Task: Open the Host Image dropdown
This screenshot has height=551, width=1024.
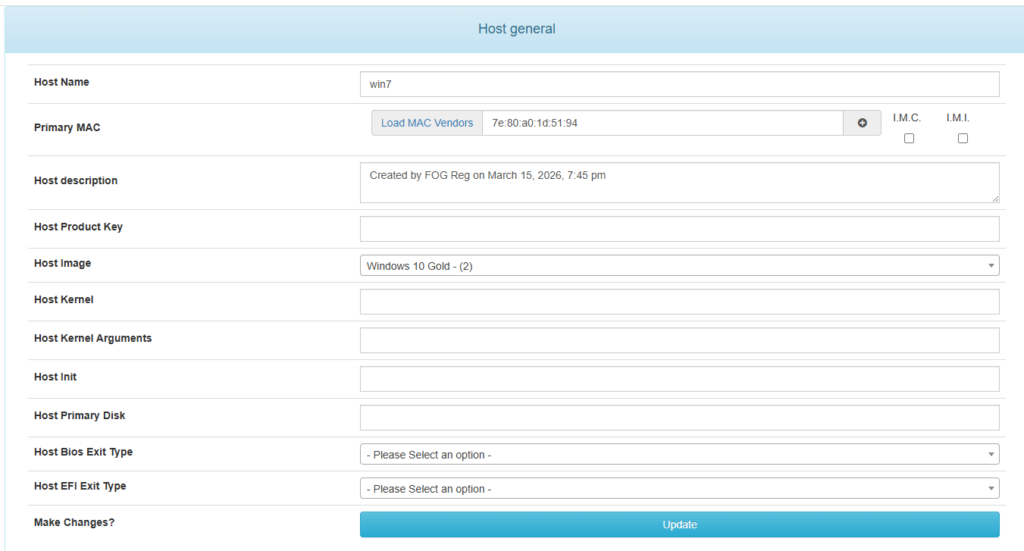Action: click(679, 266)
